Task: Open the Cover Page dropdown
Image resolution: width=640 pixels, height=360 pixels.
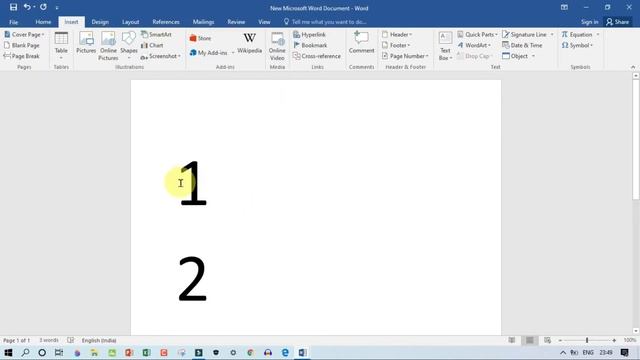Action: pos(24,35)
